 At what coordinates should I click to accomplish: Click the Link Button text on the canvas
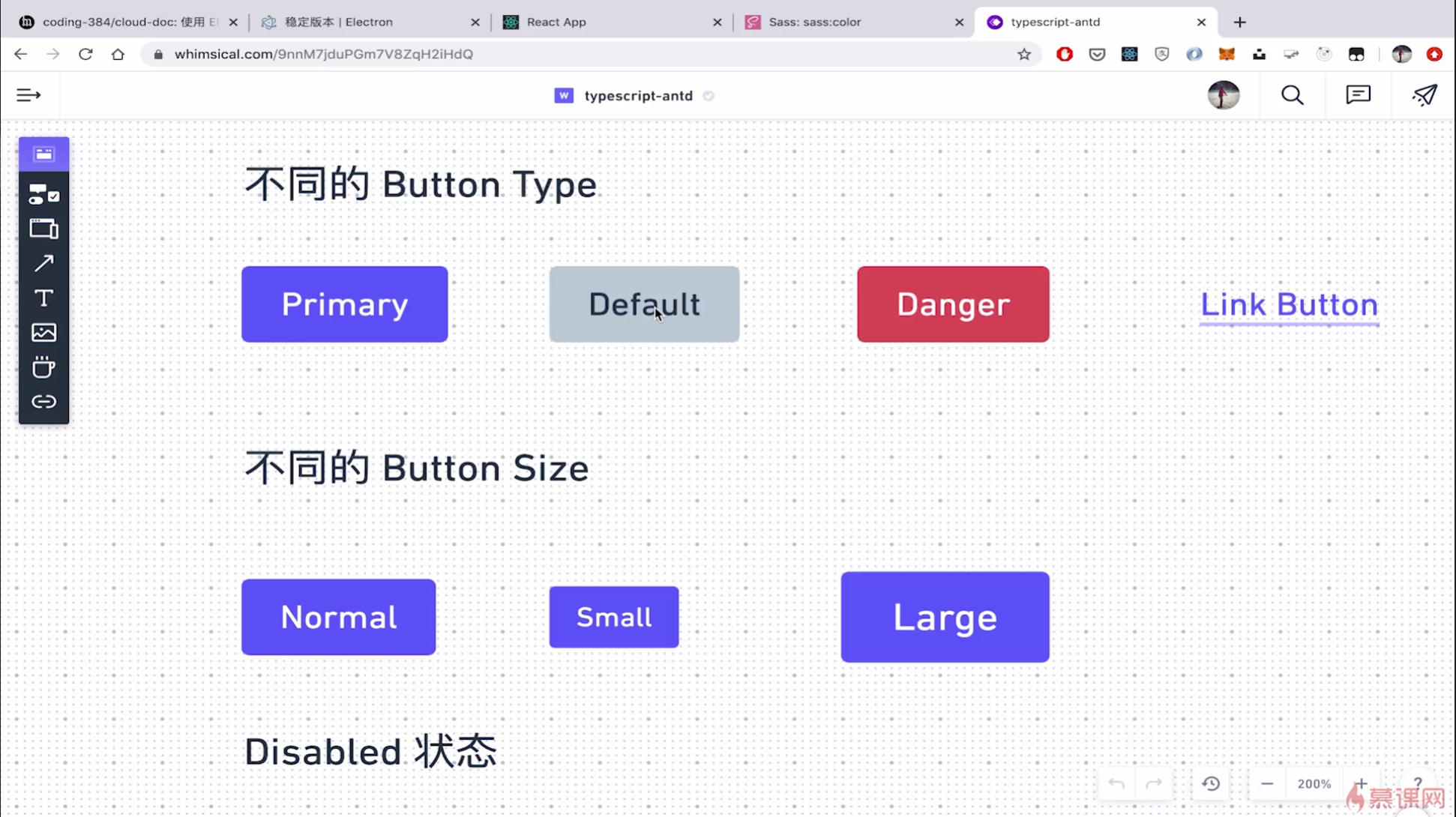tap(1289, 304)
